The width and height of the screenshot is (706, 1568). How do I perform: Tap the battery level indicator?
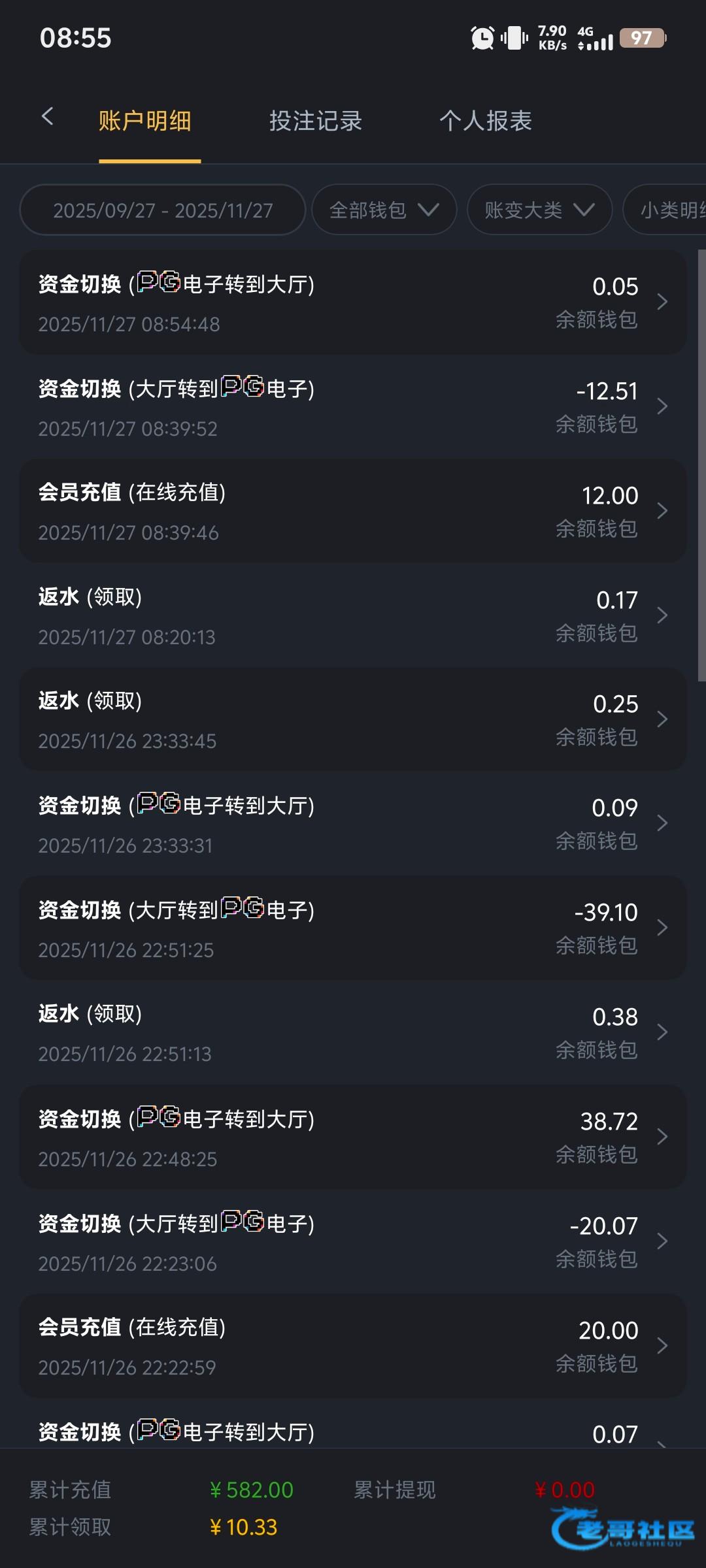[642, 38]
